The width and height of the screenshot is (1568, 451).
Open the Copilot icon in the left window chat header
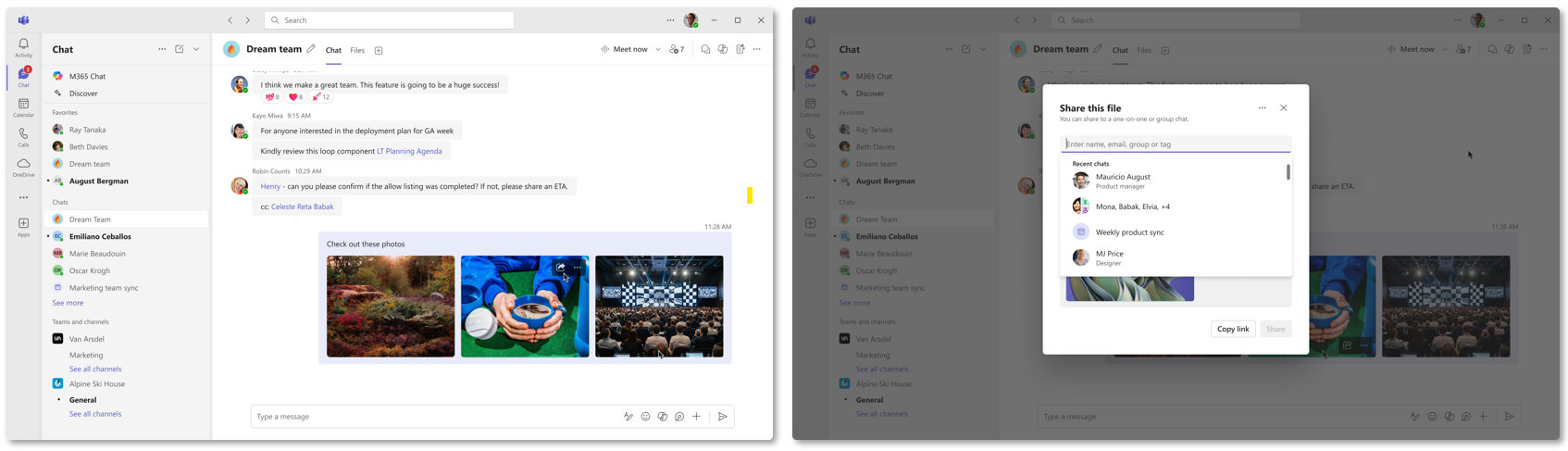[723, 49]
